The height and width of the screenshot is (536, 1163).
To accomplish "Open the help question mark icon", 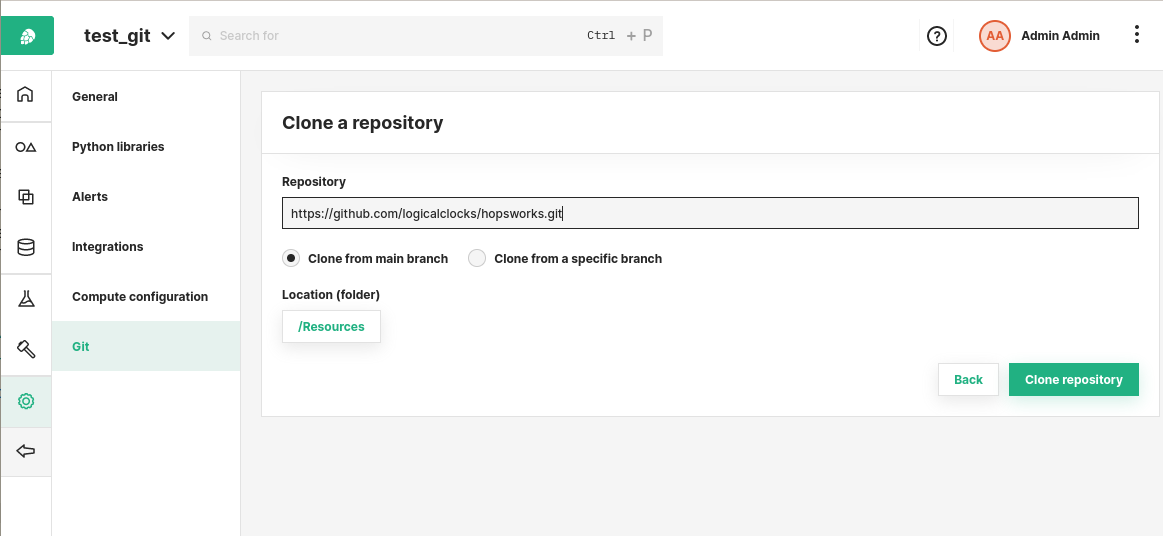I will coord(936,36).
